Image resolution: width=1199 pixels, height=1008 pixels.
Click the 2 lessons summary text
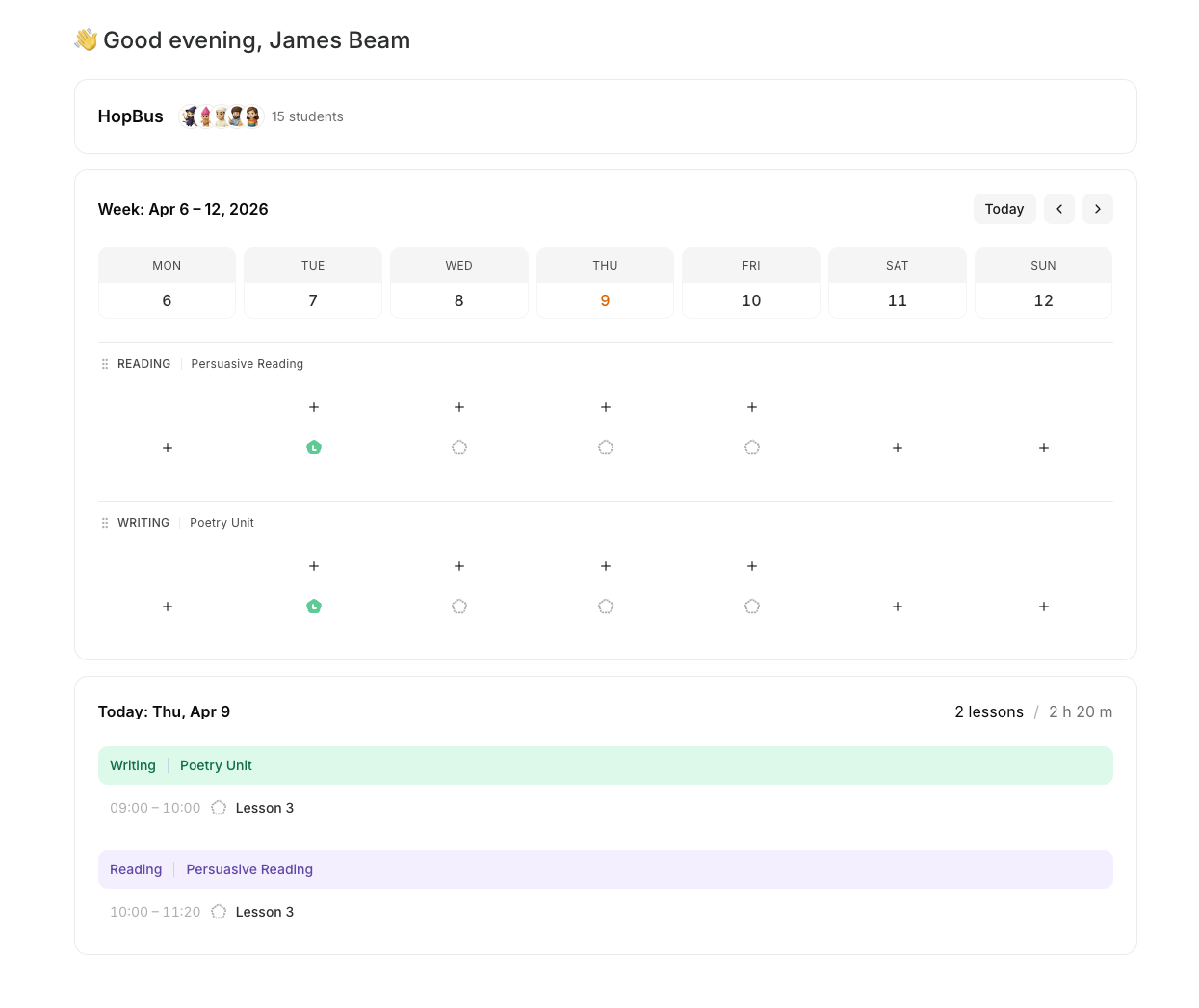pyautogui.click(x=989, y=711)
